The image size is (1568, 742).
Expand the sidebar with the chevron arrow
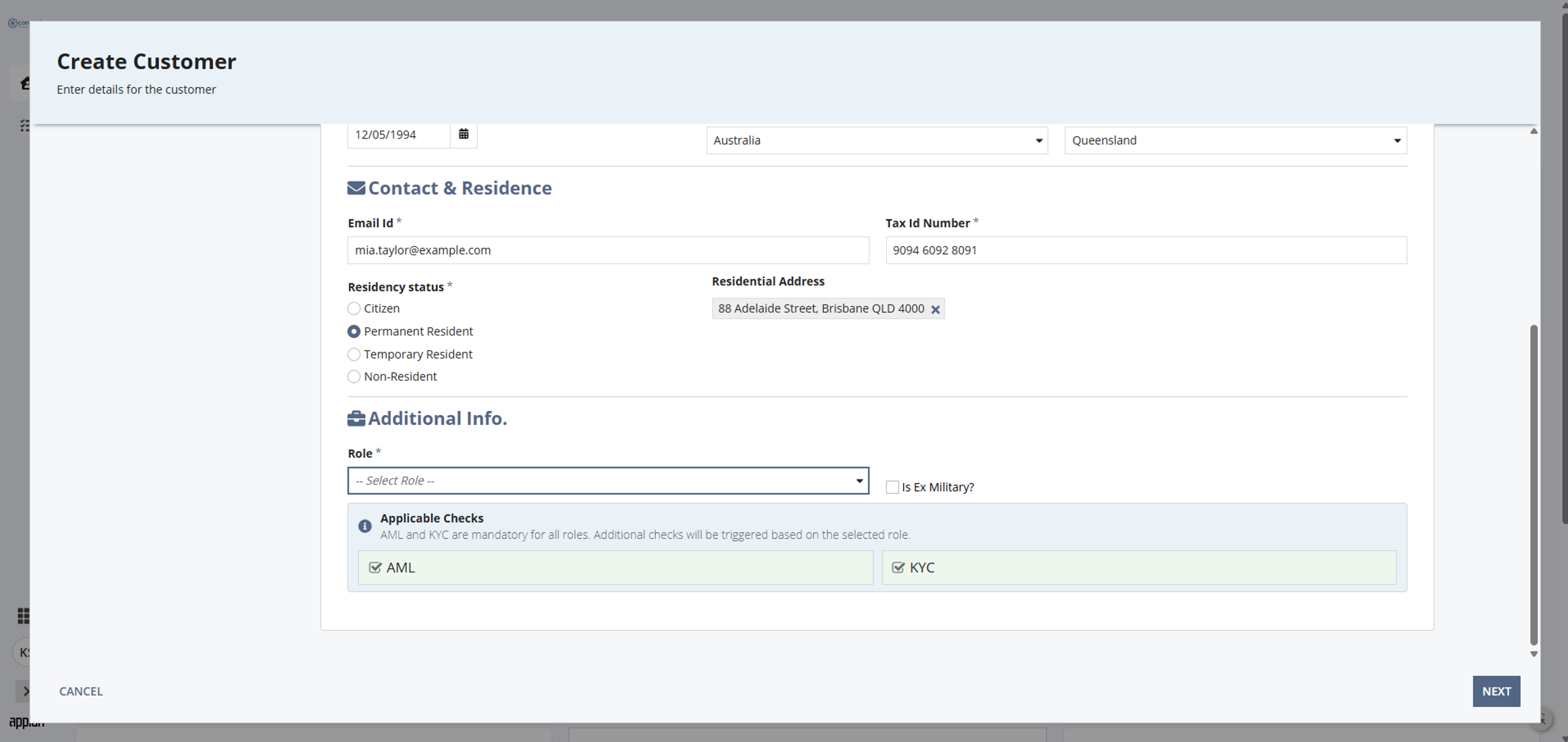pos(25,691)
